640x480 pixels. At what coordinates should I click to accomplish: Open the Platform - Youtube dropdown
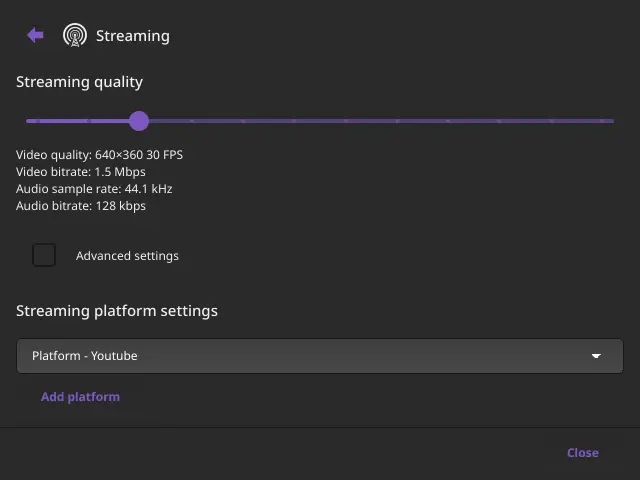point(320,356)
